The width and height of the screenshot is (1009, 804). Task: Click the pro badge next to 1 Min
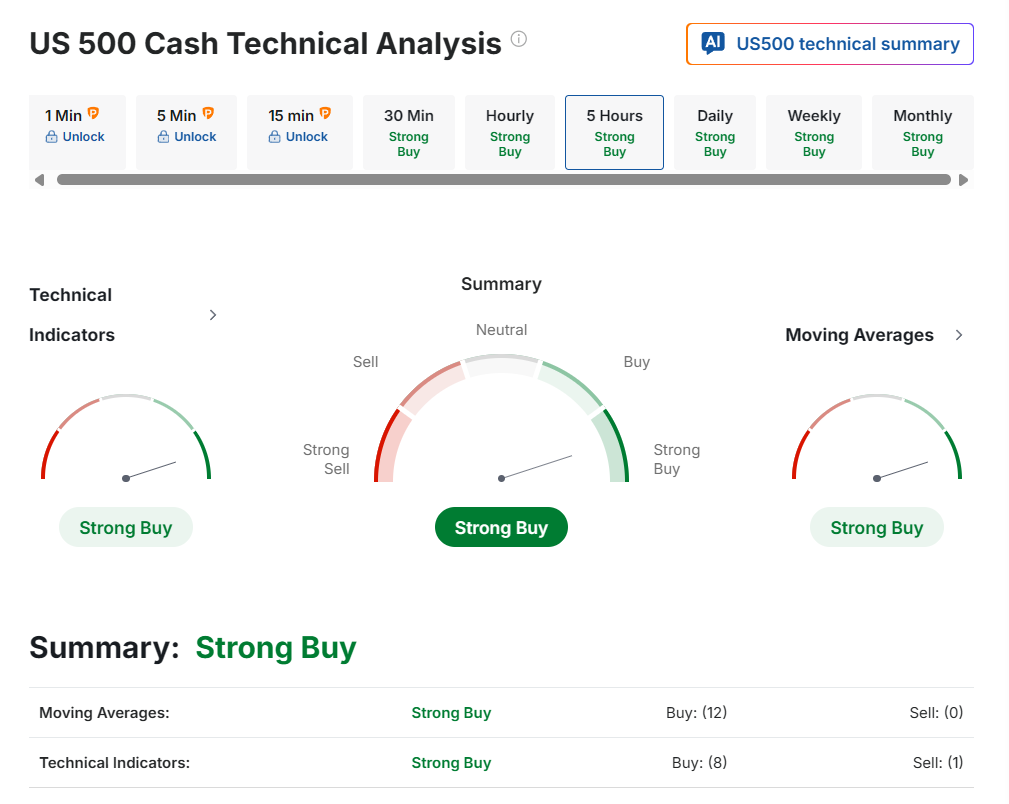[93, 114]
